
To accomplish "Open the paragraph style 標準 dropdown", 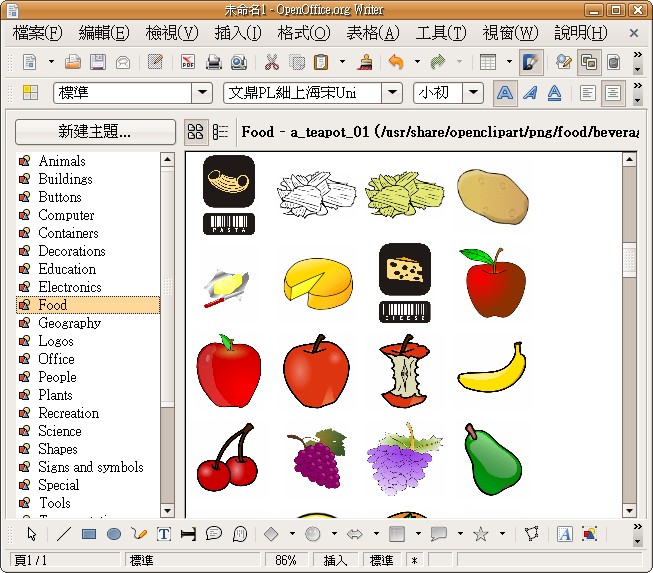I will (x=202, y=92).
